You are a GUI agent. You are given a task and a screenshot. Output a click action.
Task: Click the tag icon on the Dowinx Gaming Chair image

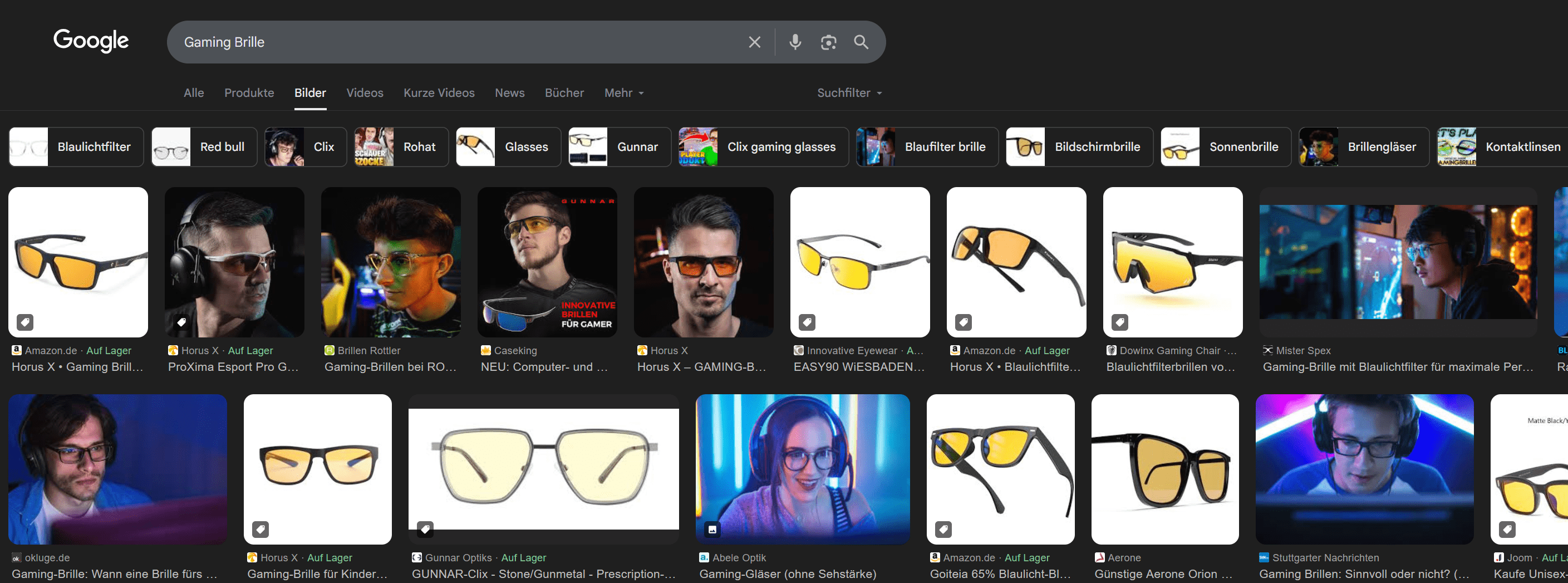pyautogui.click(x=1120, y=322)
